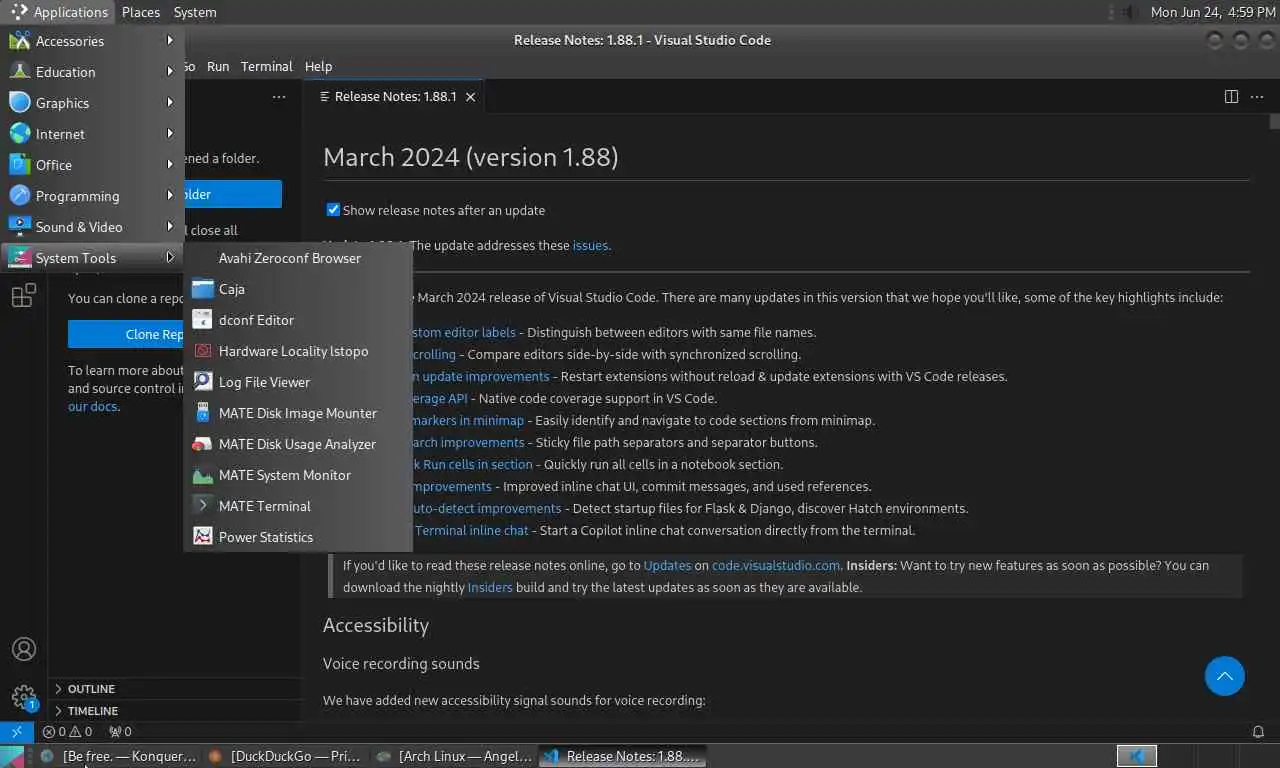1280x768 pixels.
Task: Open the Applications menu in top panel
Action: point(59,12)
